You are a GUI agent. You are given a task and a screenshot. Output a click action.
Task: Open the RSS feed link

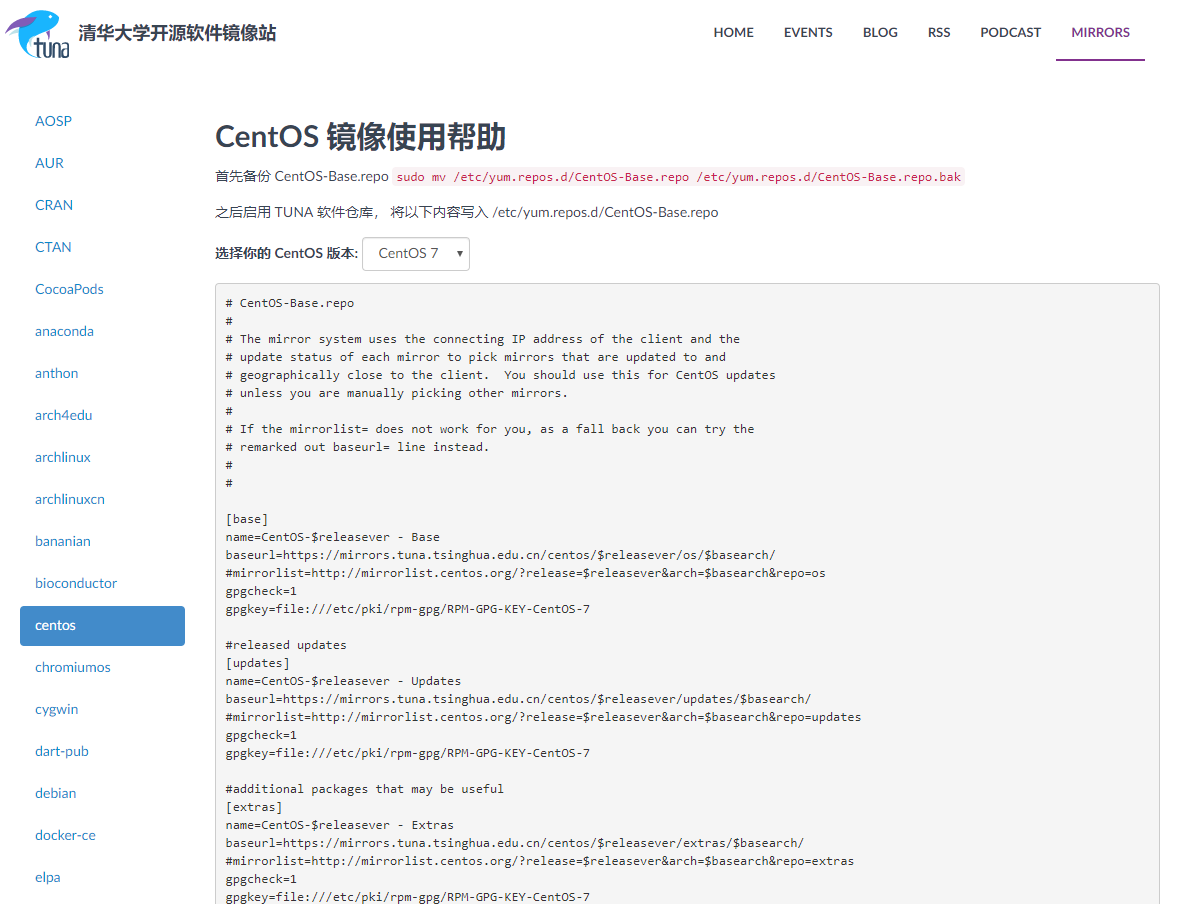point(939,33)
